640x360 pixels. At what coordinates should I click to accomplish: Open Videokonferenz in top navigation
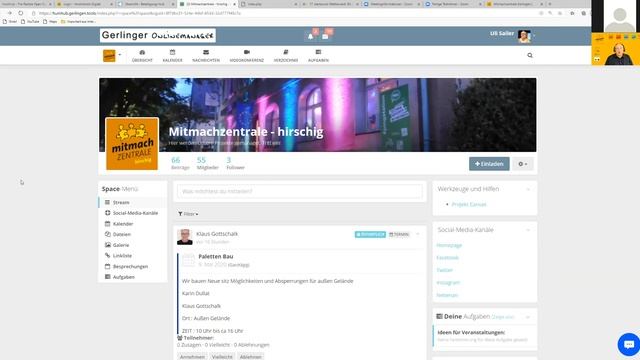[247, 56]
